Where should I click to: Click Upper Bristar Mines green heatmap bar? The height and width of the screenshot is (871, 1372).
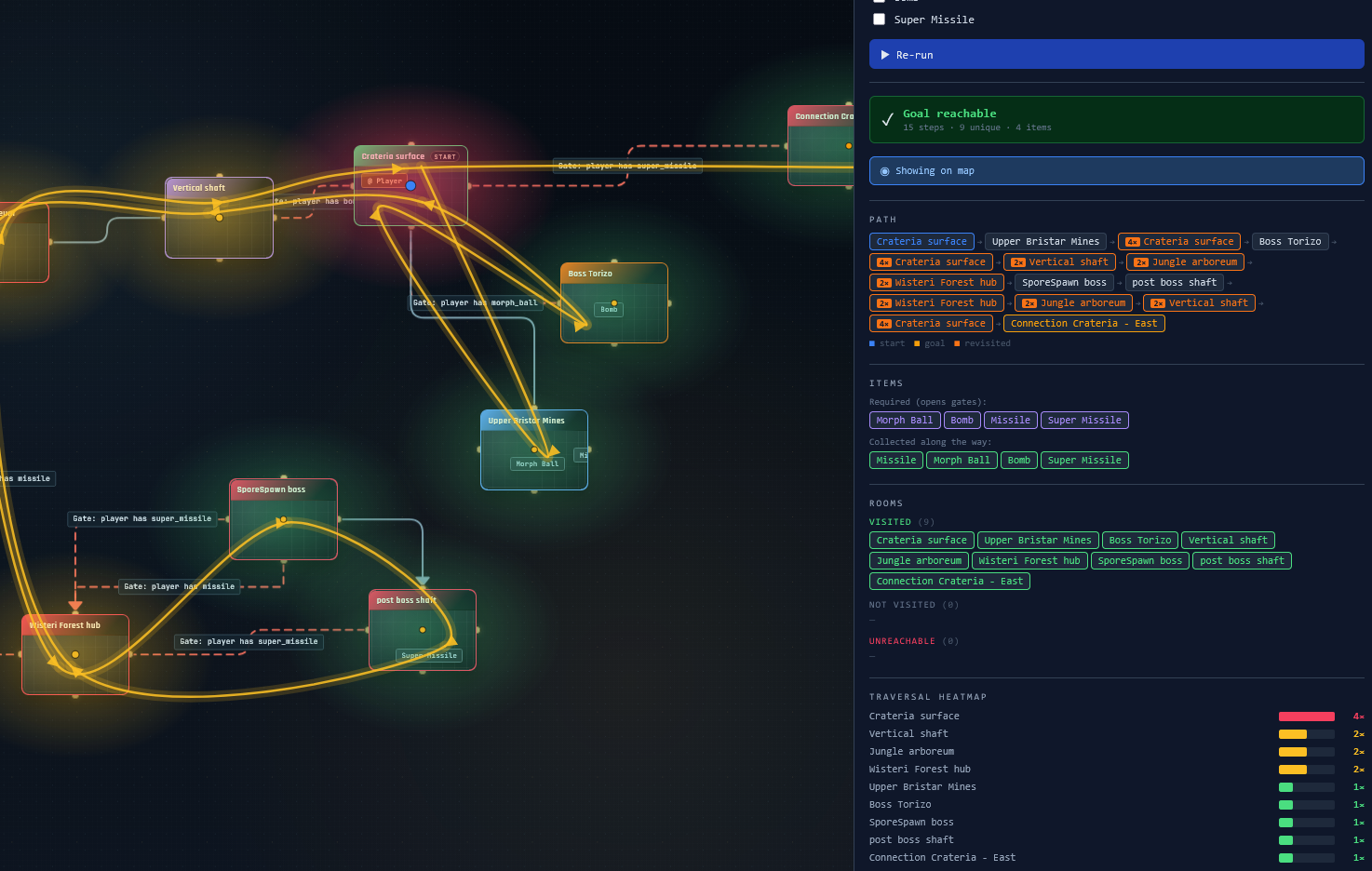(x=1285, y=787)
